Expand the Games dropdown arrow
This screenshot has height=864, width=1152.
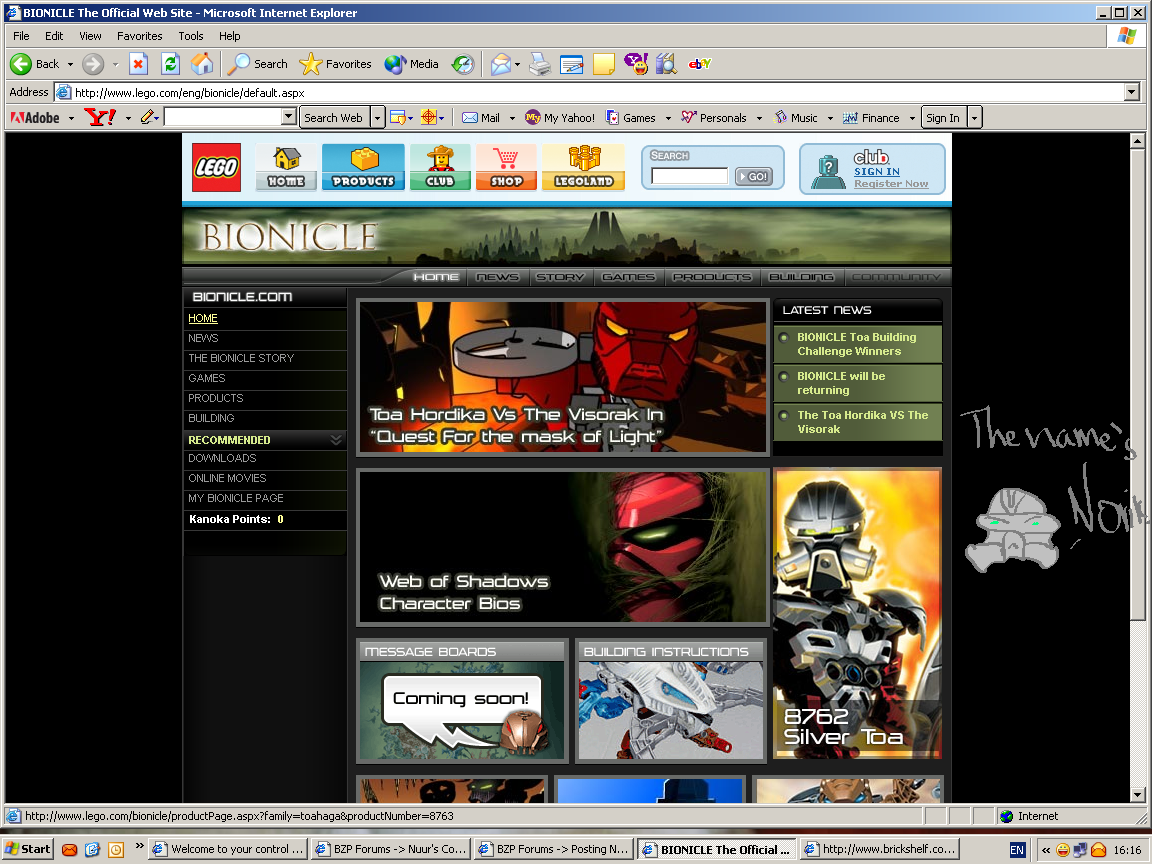click(668, 118)
